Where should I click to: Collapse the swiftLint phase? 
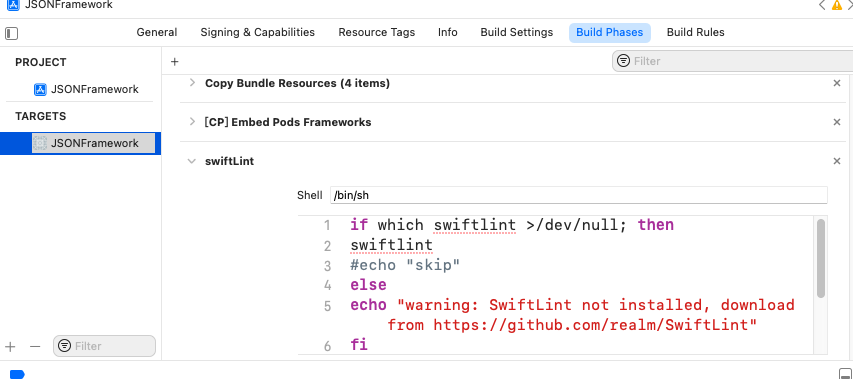191,161
